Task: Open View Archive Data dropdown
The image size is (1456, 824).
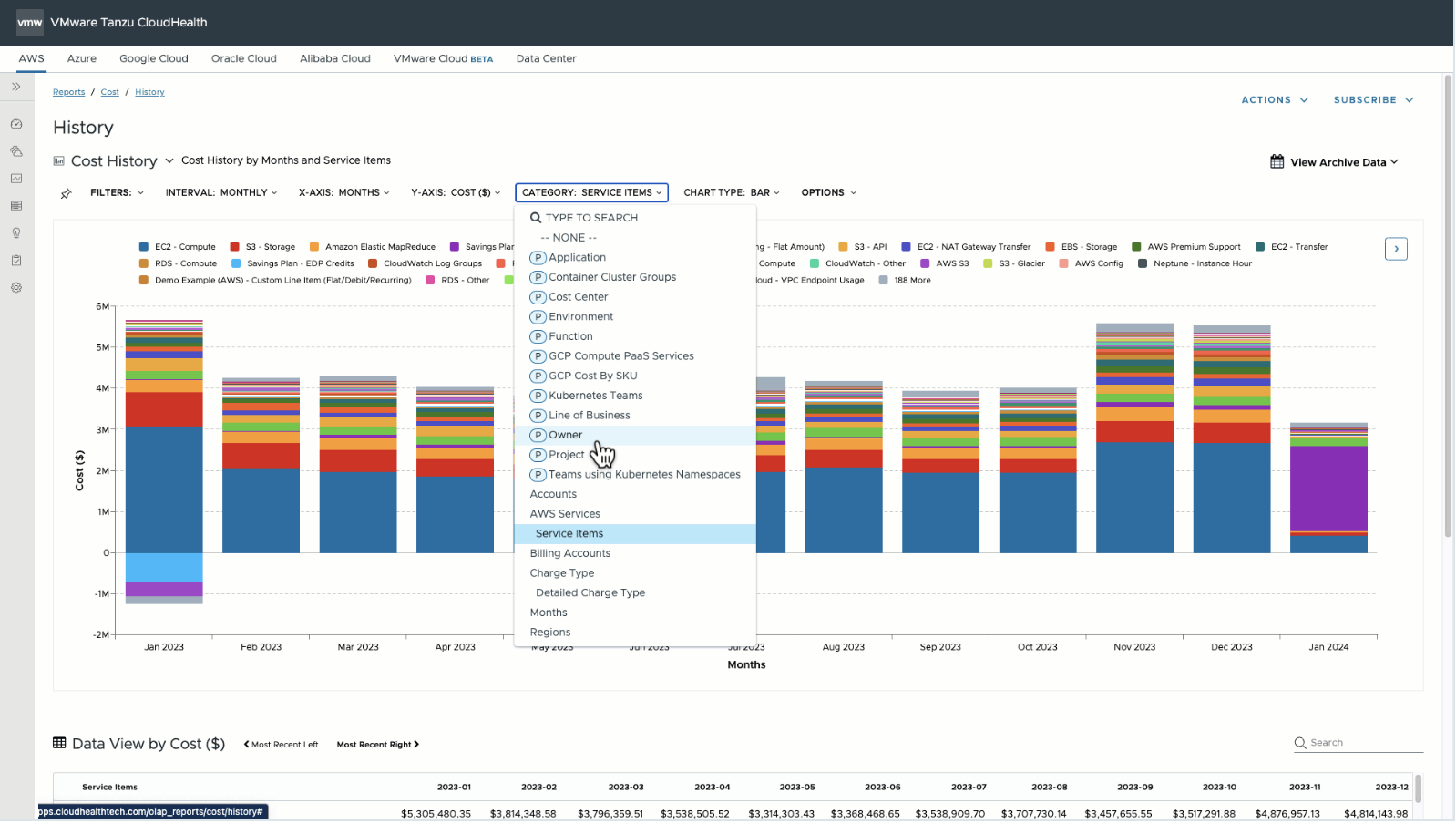Action: [x=1335, y=162]
